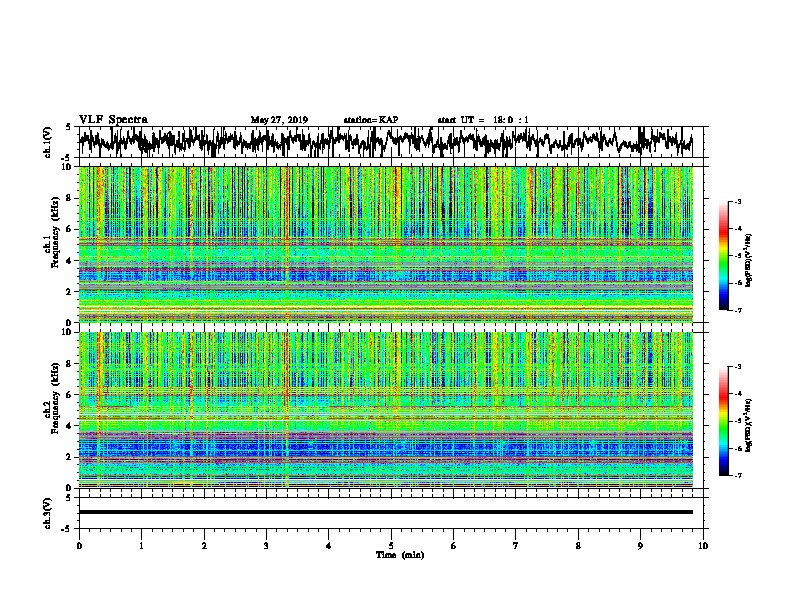This screenshot has width=792, height=612.
Task: Click the time axis tick label "8"
Action: [578, 545]
